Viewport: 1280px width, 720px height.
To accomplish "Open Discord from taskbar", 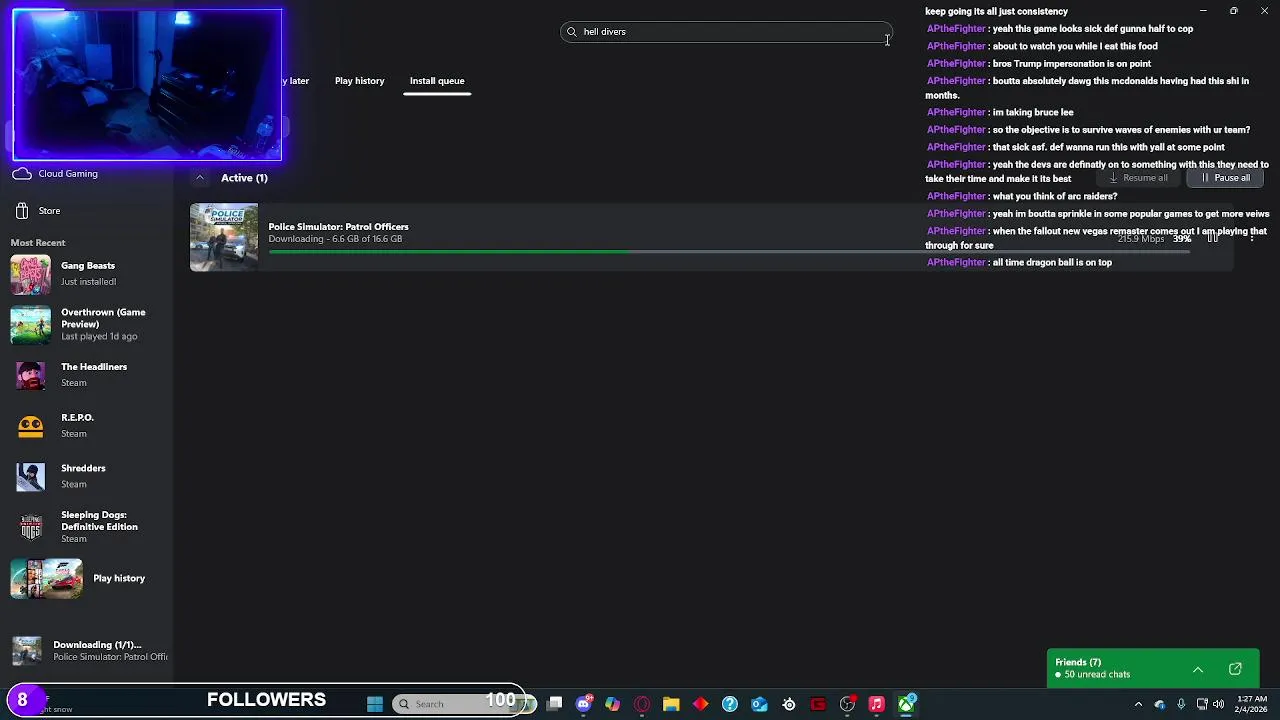I will coord(584,704).
